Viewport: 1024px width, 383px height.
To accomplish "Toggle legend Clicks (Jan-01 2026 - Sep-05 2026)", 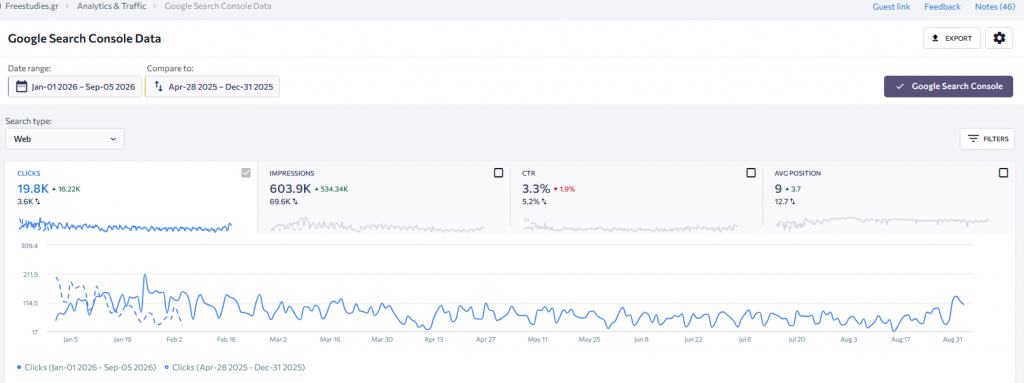I will click(86, 367).
